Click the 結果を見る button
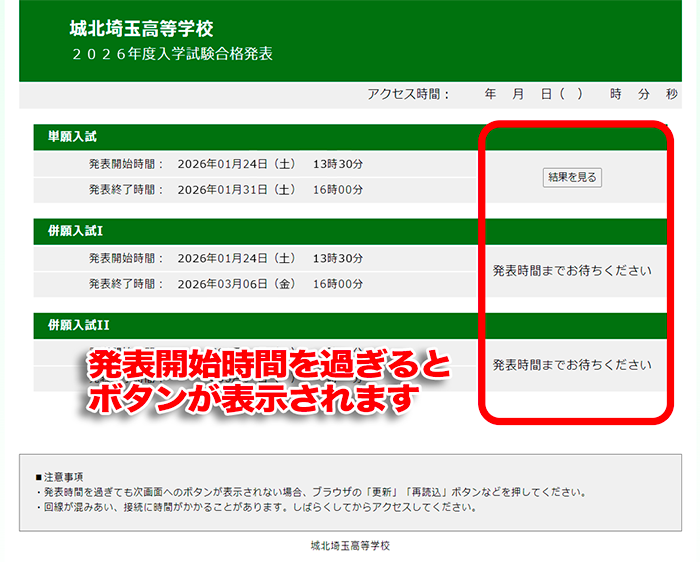The height and width of the screenshot is (562, 700). [572, 177]
